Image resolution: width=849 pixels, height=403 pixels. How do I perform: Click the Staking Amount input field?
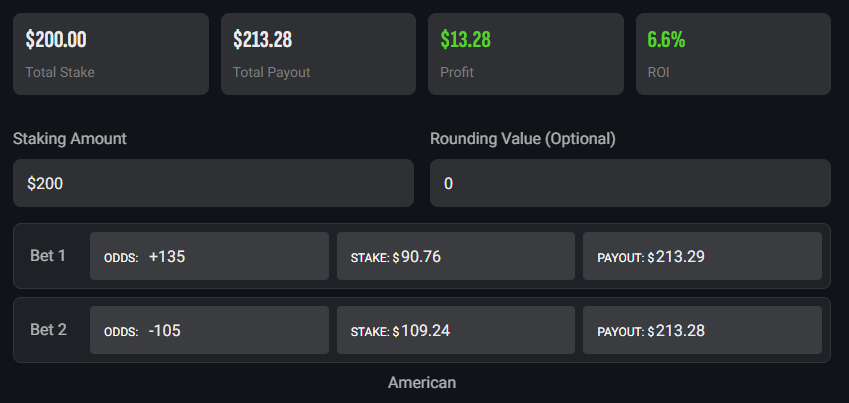213,183
